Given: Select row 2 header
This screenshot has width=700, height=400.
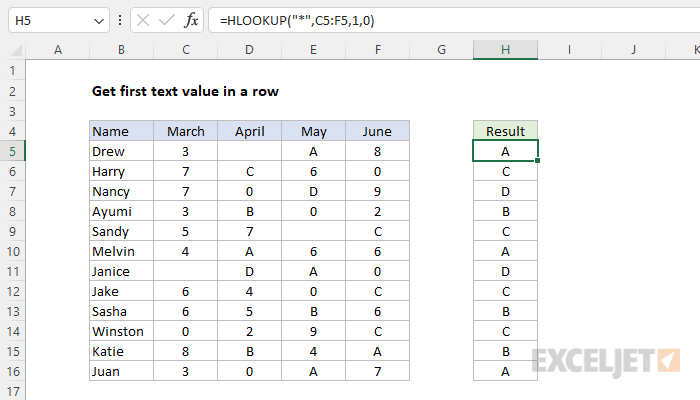Looking at the screenshot, I should tap(12, 91).
